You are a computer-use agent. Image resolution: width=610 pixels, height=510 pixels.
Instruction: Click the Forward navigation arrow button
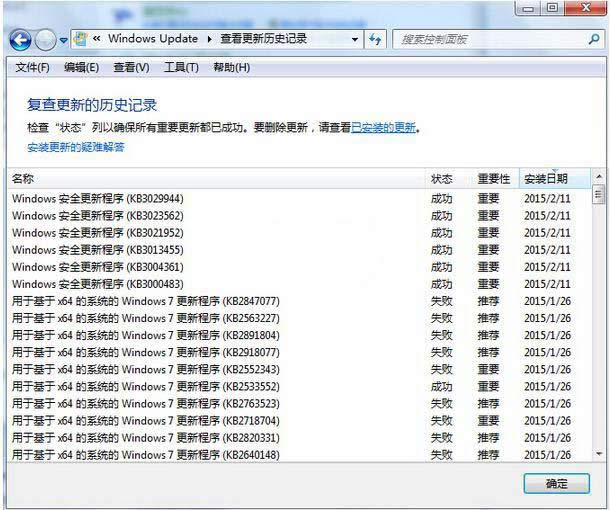[x=46, y=40]
